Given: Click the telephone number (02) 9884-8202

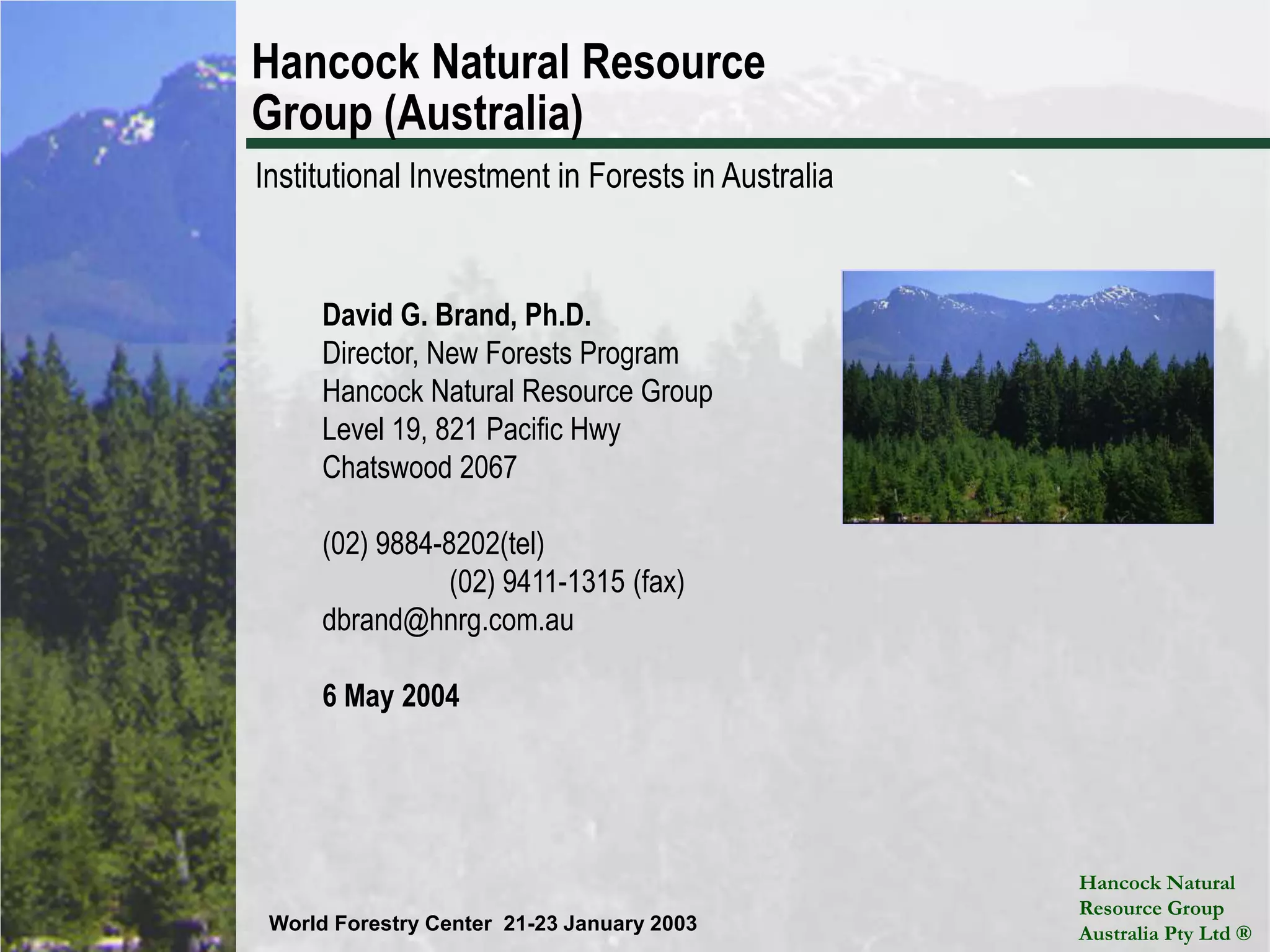Looking at the screenshot, I should coord(411,544).
